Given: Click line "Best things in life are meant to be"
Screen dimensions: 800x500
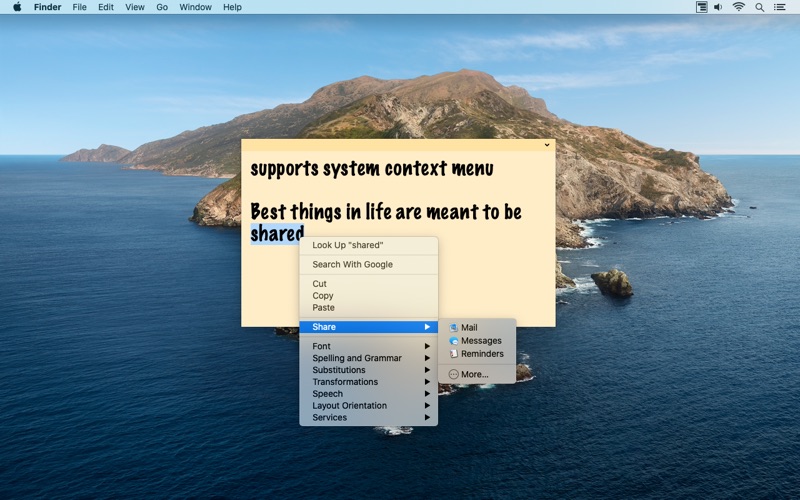Looking at the screenshot, I should 386,212.
